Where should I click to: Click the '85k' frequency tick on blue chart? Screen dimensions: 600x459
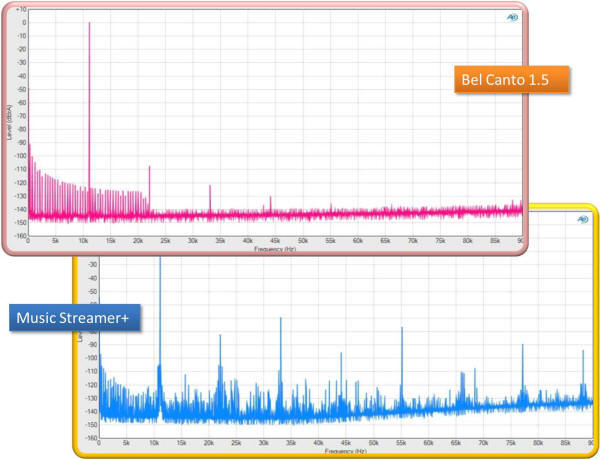pos(566,443)
